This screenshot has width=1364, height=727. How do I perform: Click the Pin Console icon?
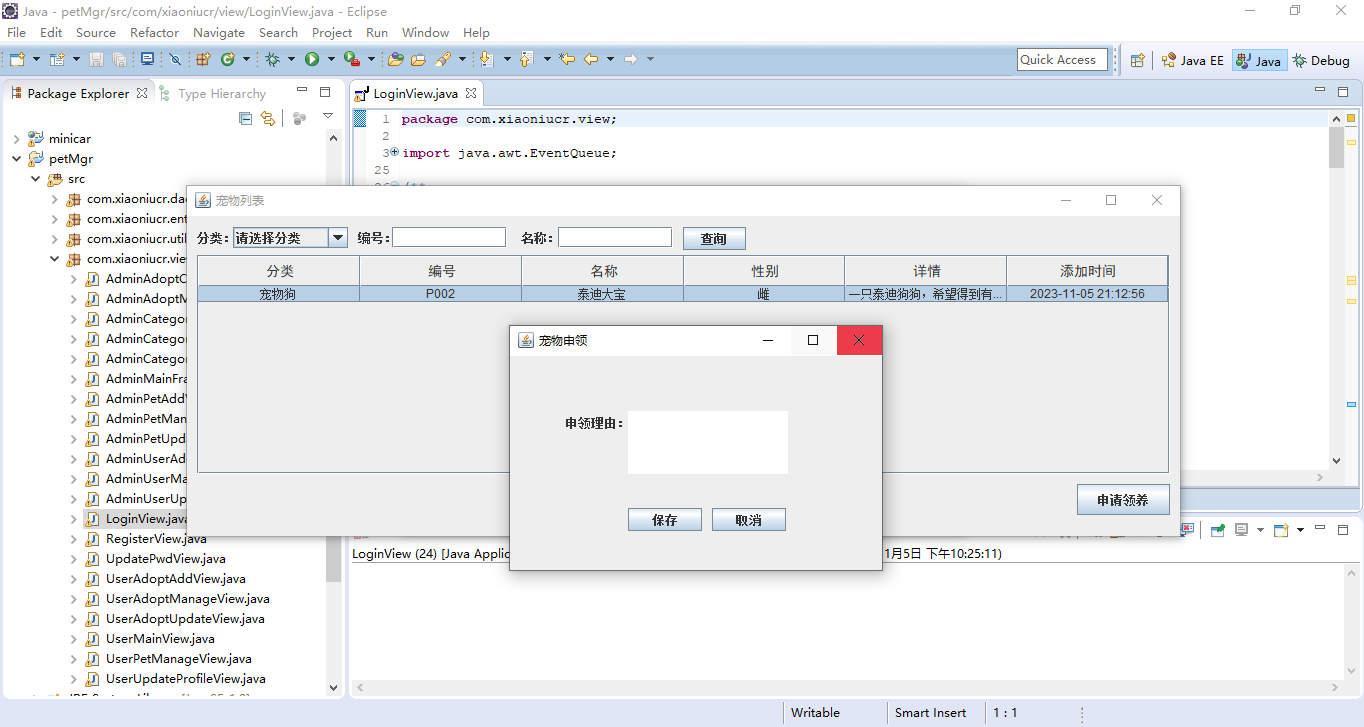1217,530
